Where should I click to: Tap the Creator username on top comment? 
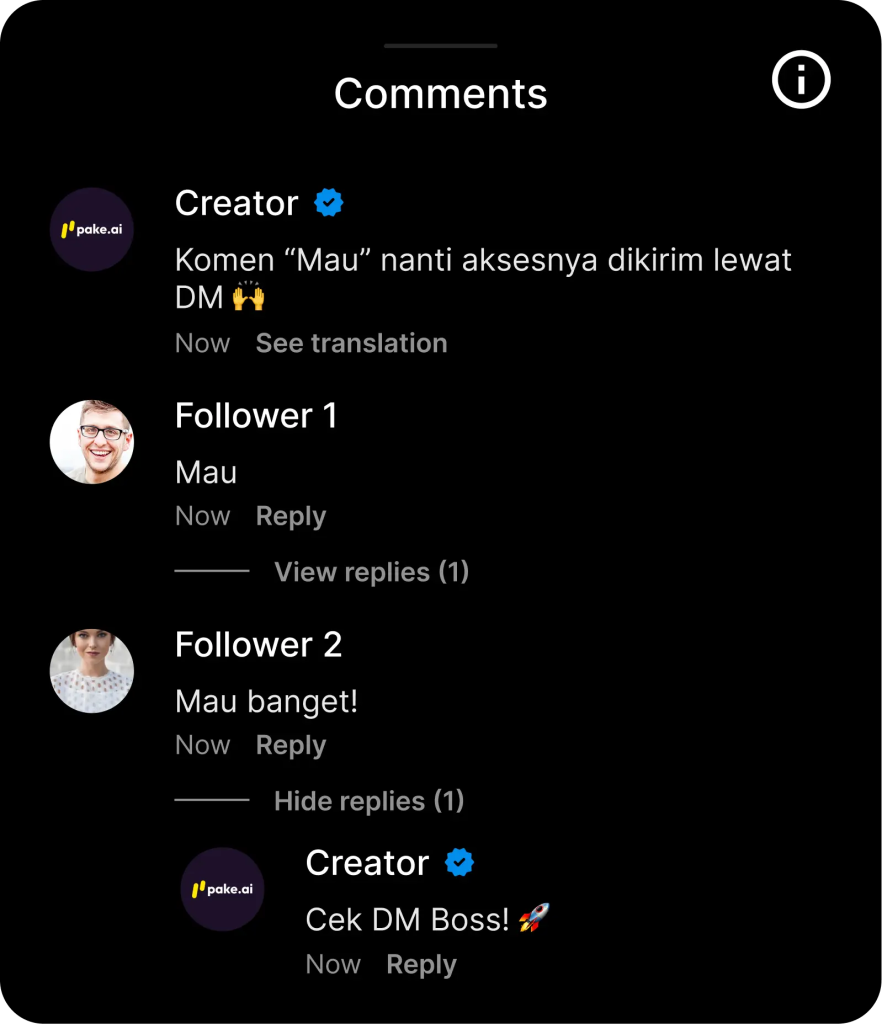(236, 203)
